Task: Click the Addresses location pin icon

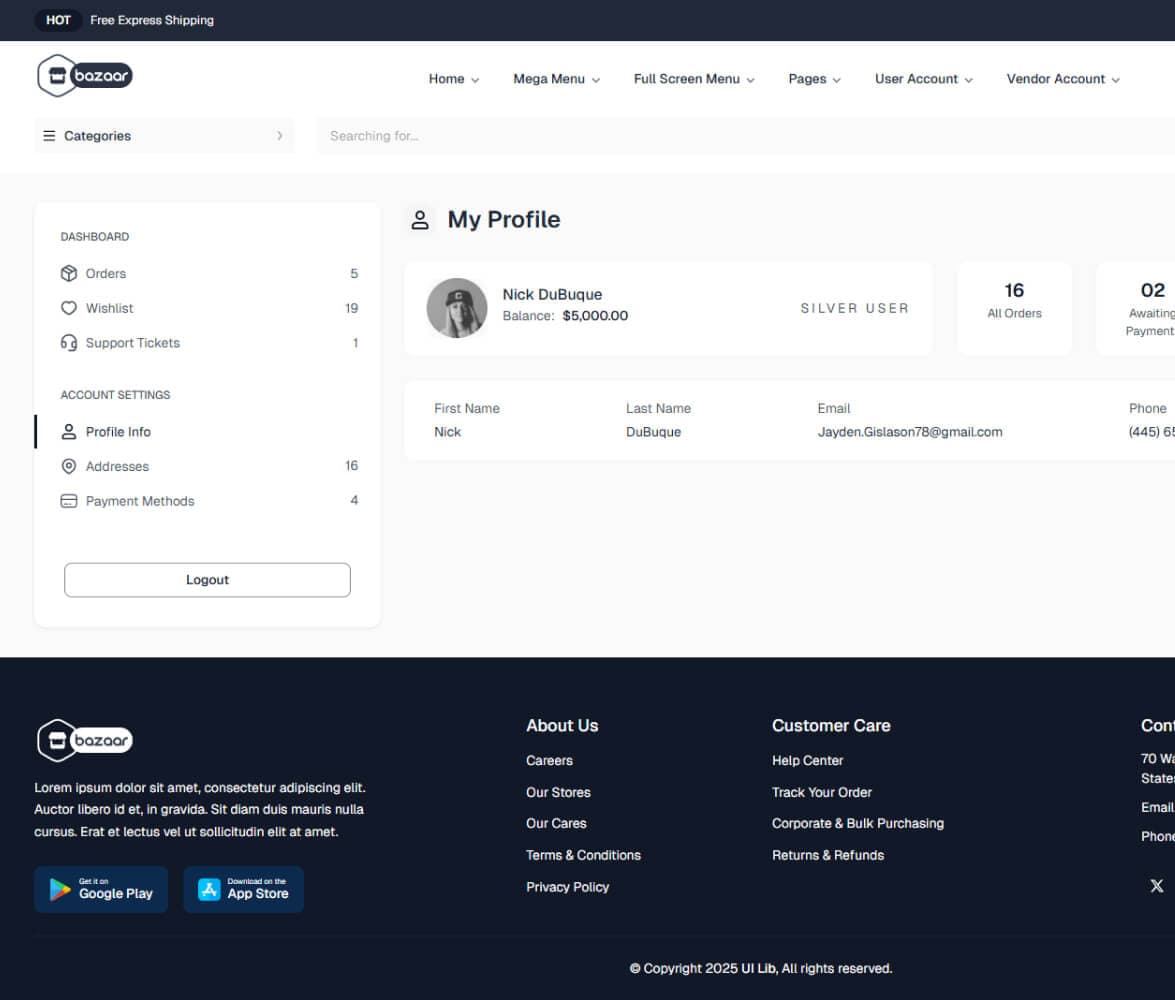Action: tap(68, 466)
